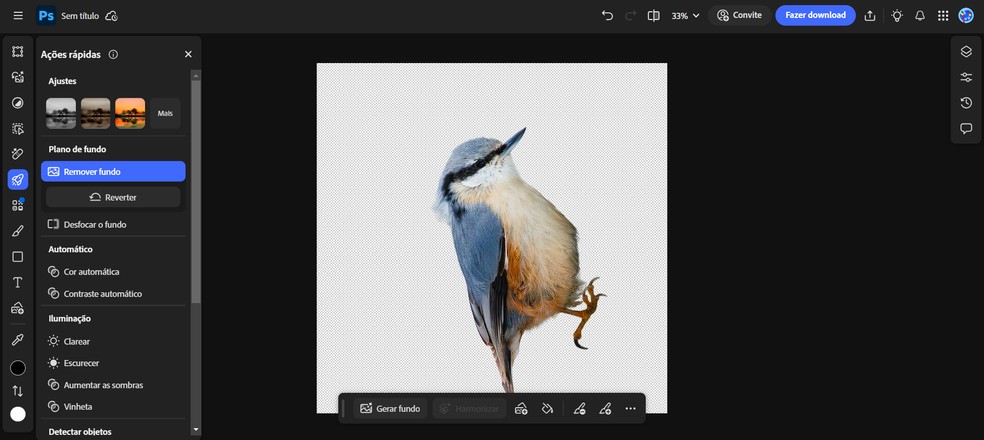
Task: Toggle the before/after compare view icon
Action: pyautogui.click(x=653, y=16)
